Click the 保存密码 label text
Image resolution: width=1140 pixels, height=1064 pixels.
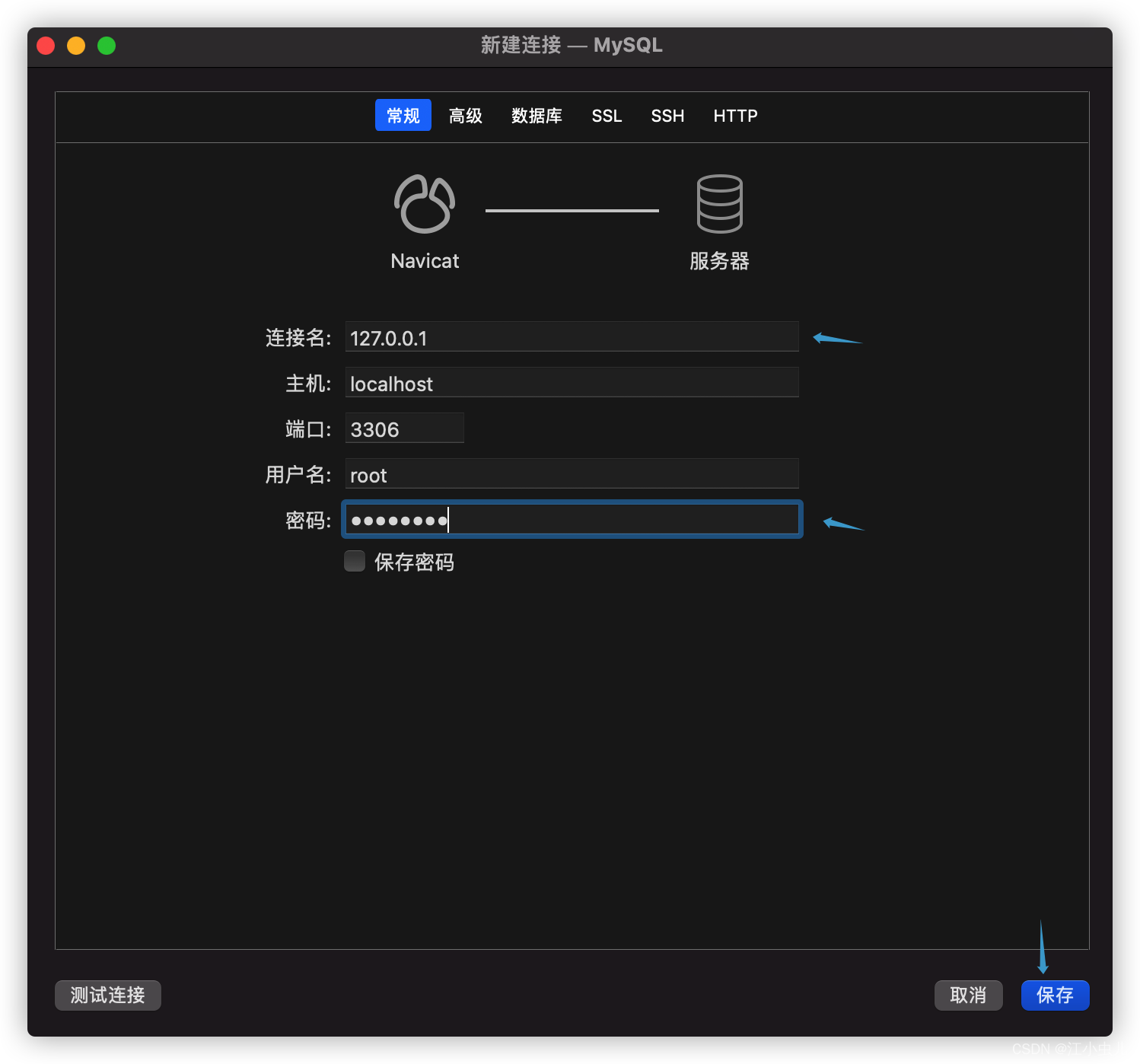pyautogui.click(x=414, y=562)
